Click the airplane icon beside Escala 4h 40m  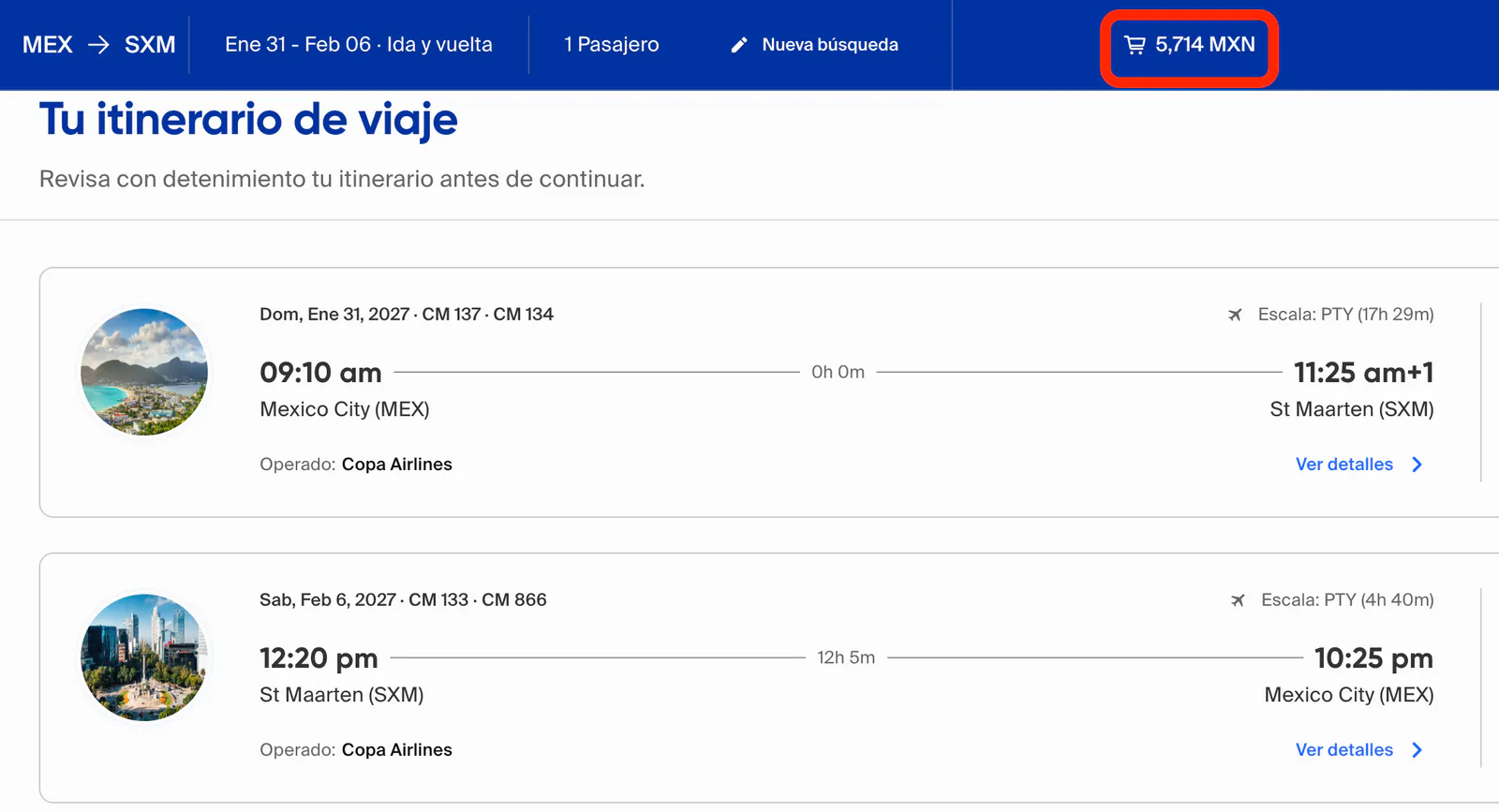pyautogui.click(x=1238, y=600)
